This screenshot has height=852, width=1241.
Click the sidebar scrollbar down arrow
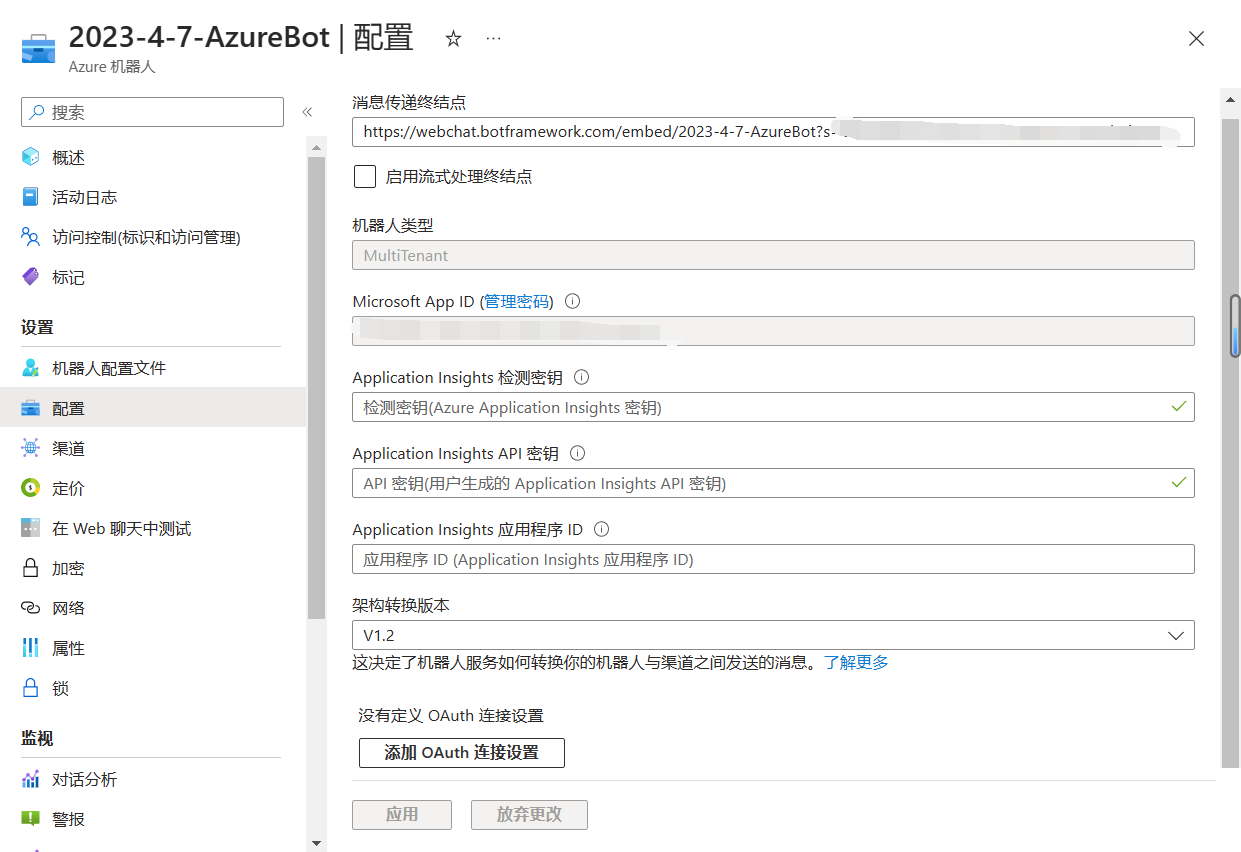[317, 842]
